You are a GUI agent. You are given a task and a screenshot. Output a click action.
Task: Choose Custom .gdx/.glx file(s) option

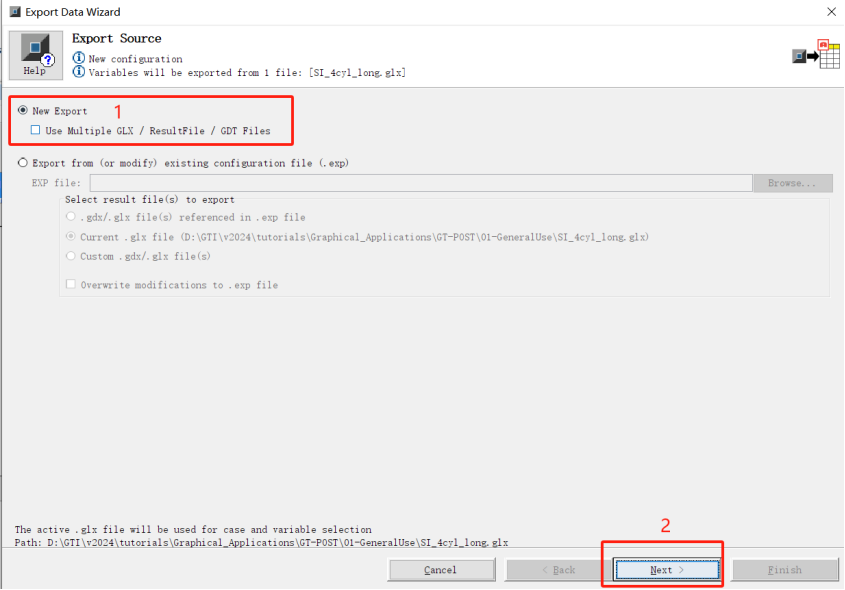point(71,256)
